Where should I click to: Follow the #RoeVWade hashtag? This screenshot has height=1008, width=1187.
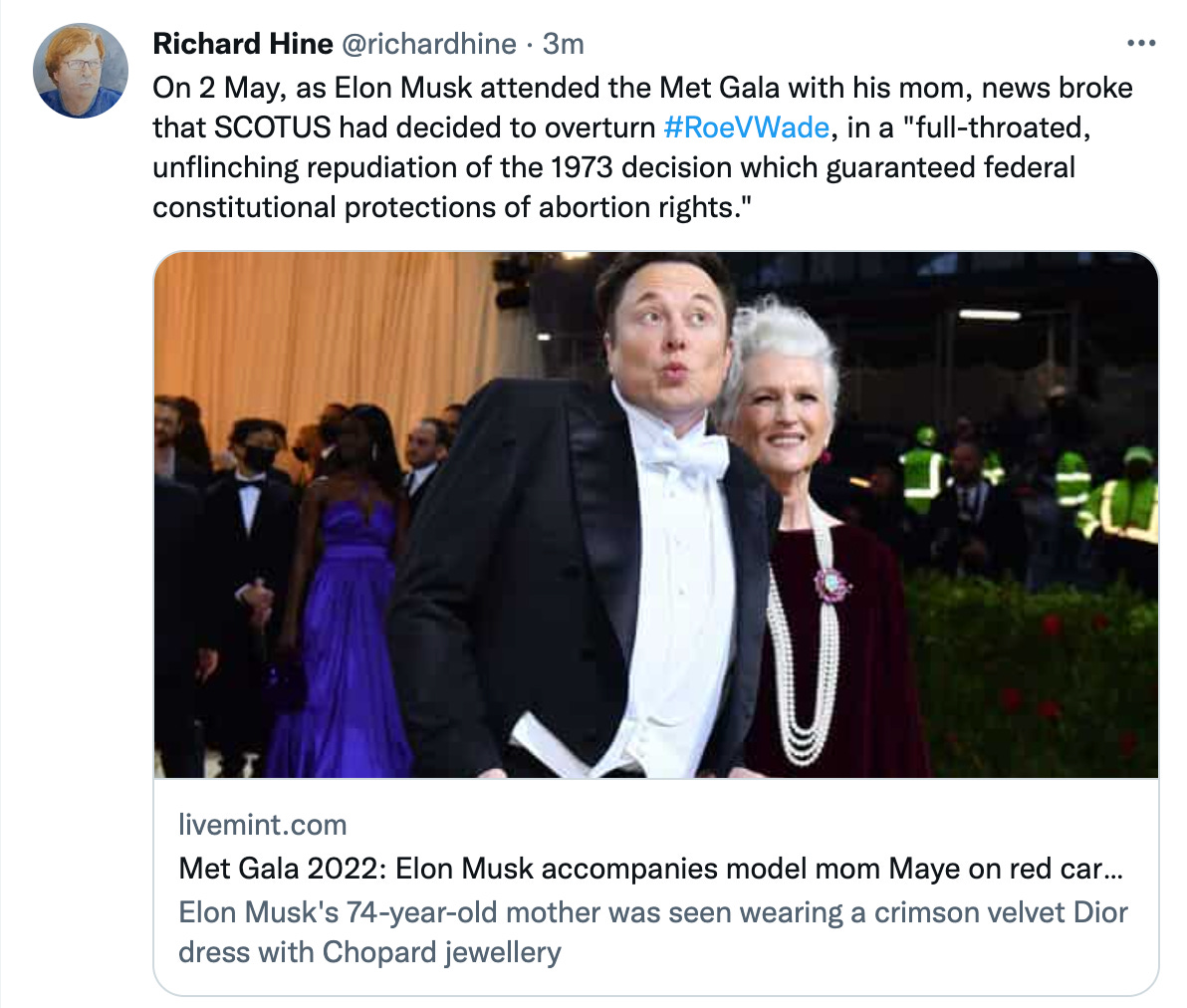746,127
